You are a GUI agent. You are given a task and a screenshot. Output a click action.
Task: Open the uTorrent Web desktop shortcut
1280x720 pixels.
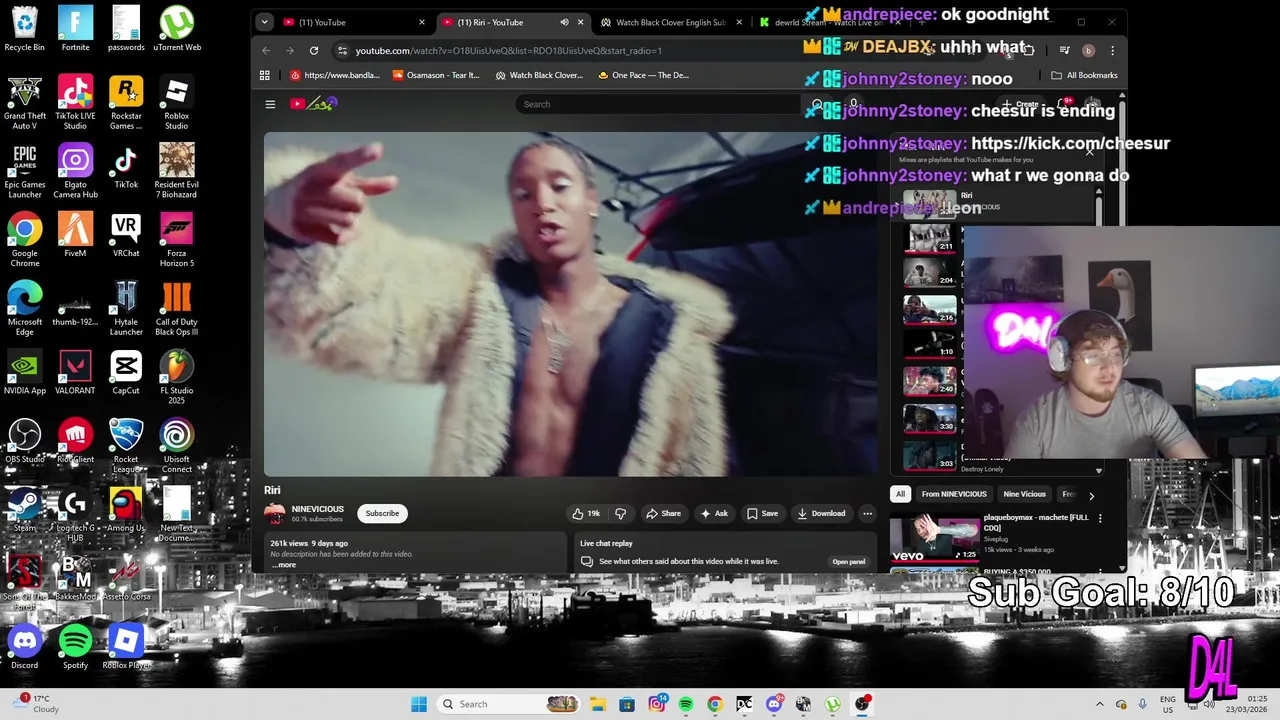[x=177, y=28]
